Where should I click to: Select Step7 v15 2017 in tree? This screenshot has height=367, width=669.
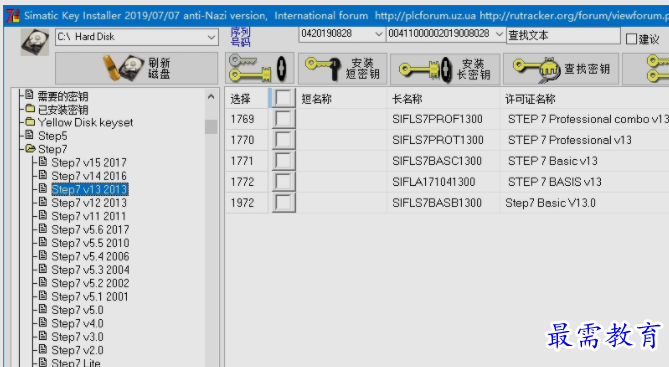89,163
